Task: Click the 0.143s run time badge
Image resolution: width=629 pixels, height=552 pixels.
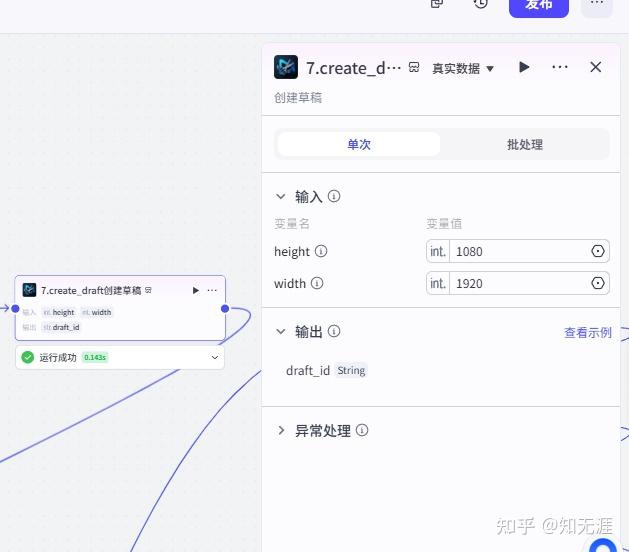Action: (95, 357)
